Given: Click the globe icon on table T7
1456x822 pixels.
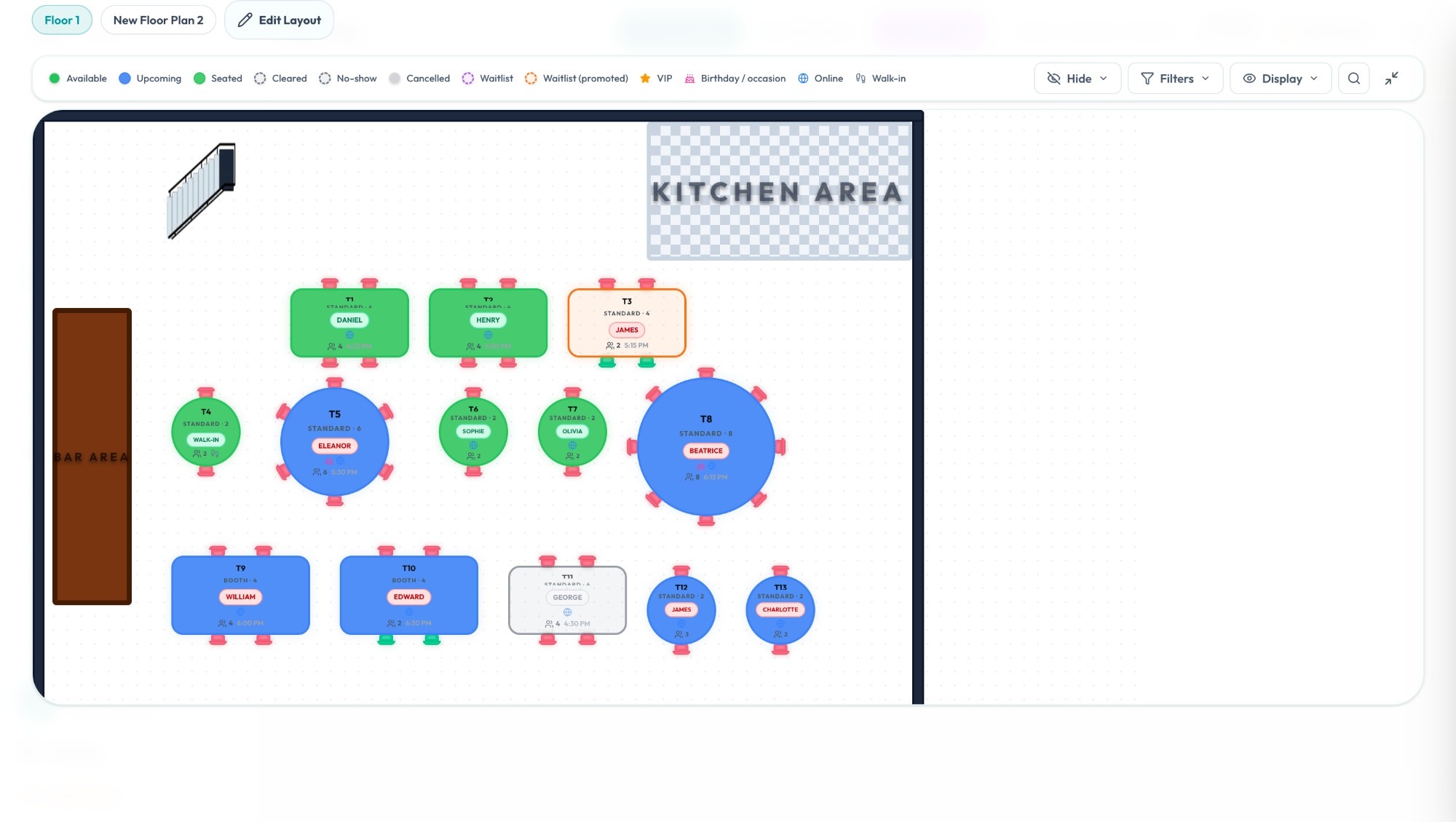Looking at the screenshot, I should tap(572, 445).
